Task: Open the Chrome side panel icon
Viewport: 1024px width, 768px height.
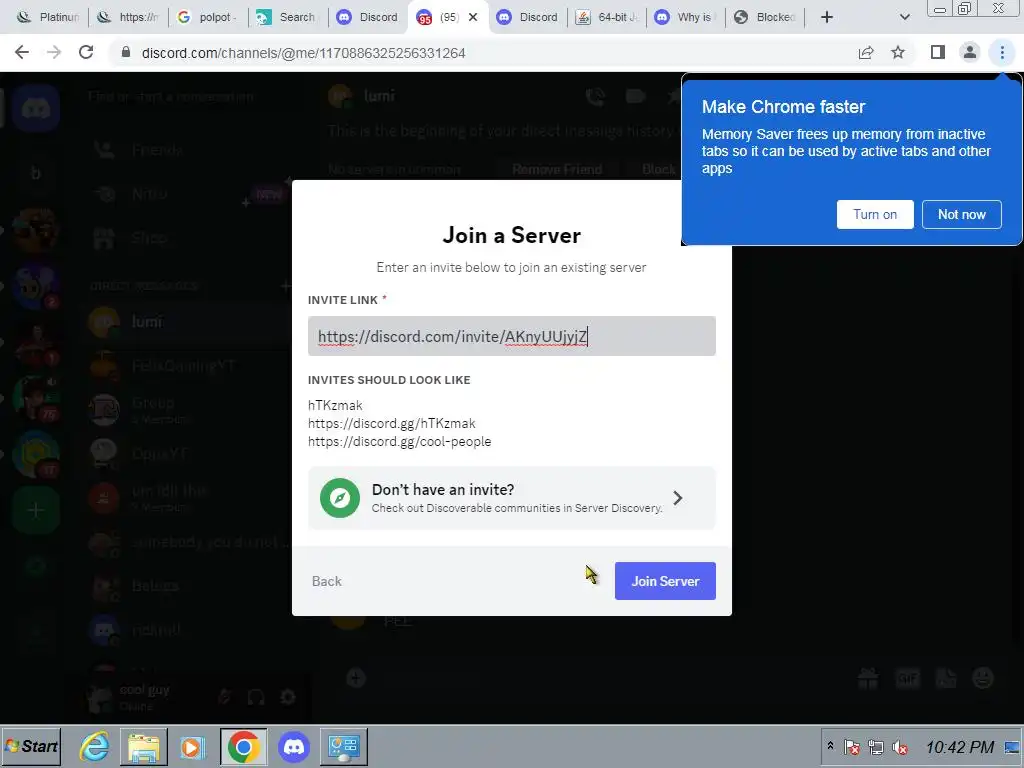Action: 938,52
